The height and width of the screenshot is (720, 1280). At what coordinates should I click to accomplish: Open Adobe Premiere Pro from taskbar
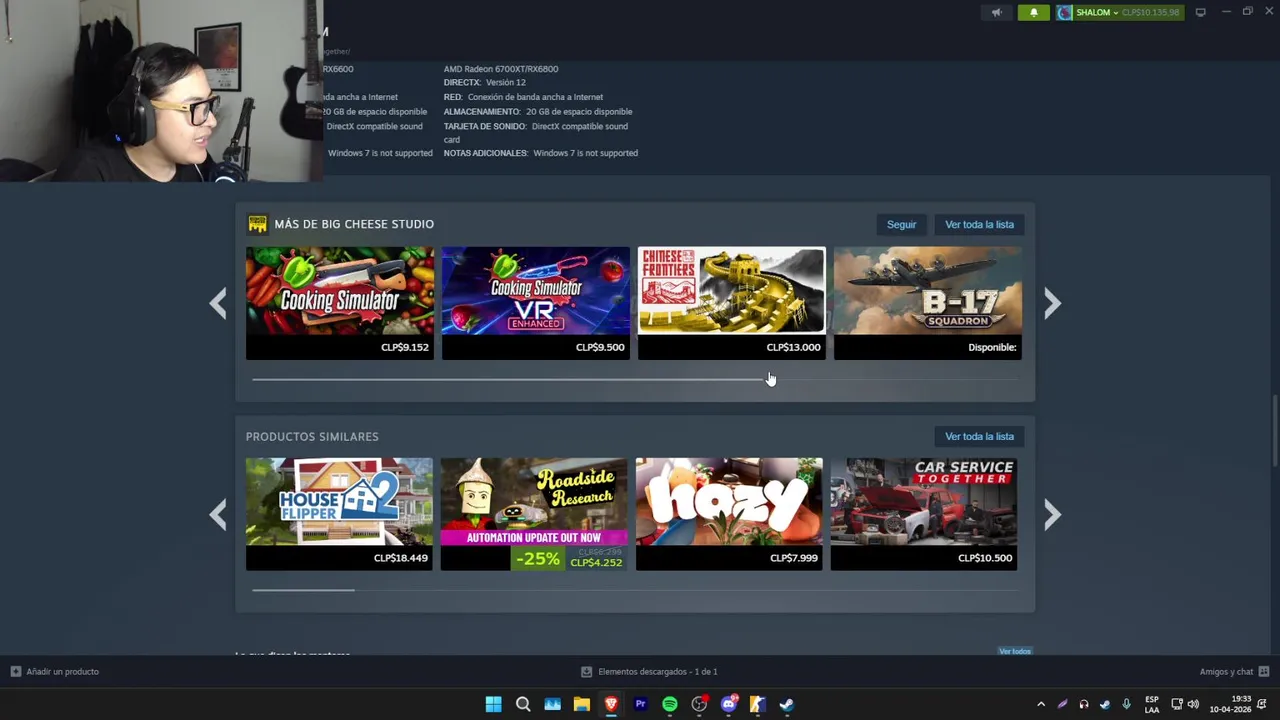640,704
